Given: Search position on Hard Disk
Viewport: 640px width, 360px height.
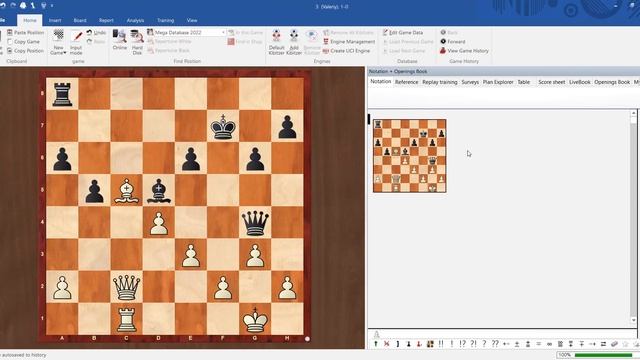Looking at the screenshot, I should 137,42.
